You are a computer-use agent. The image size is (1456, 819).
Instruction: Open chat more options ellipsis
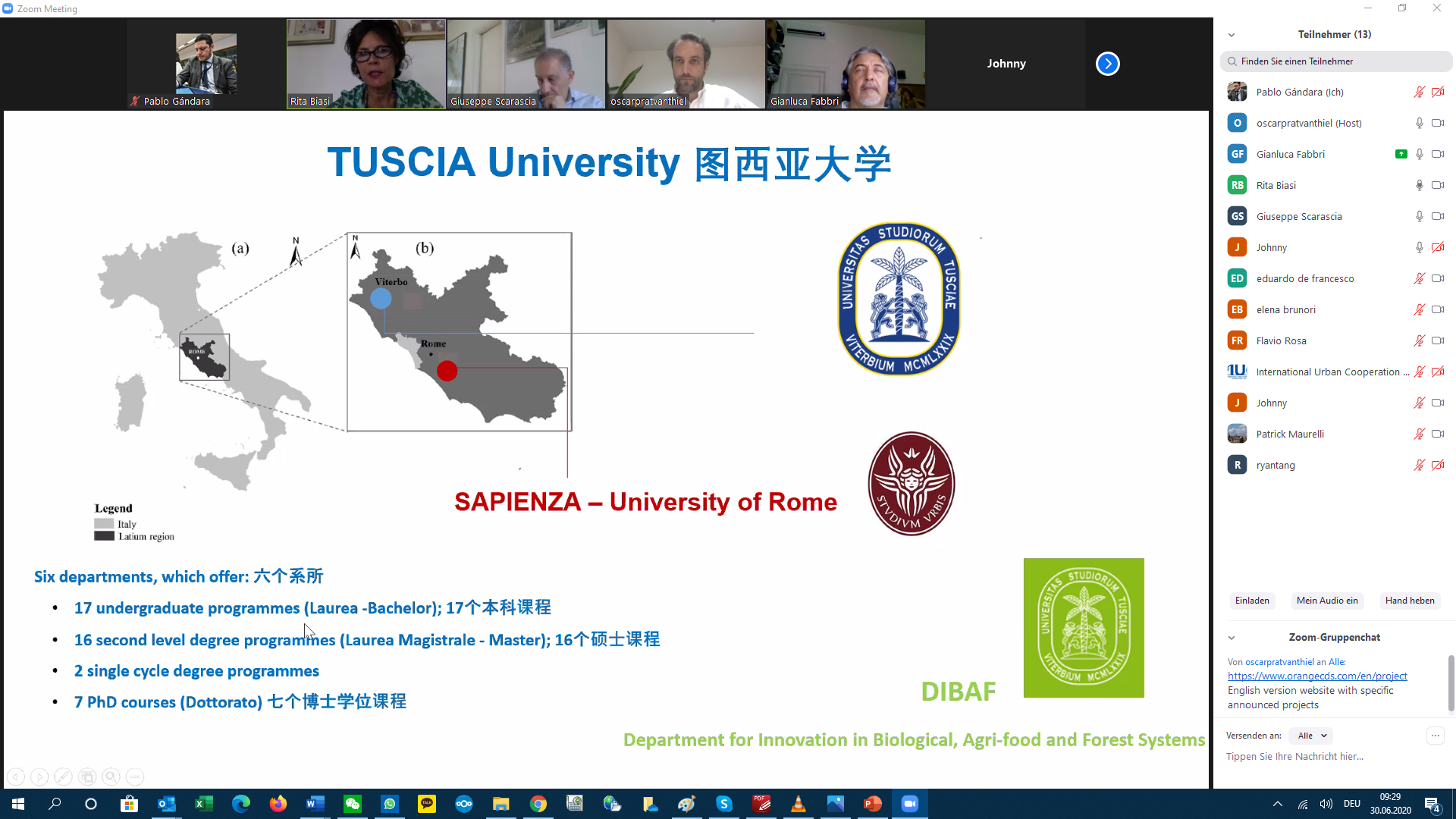[x=1435, y=736]
